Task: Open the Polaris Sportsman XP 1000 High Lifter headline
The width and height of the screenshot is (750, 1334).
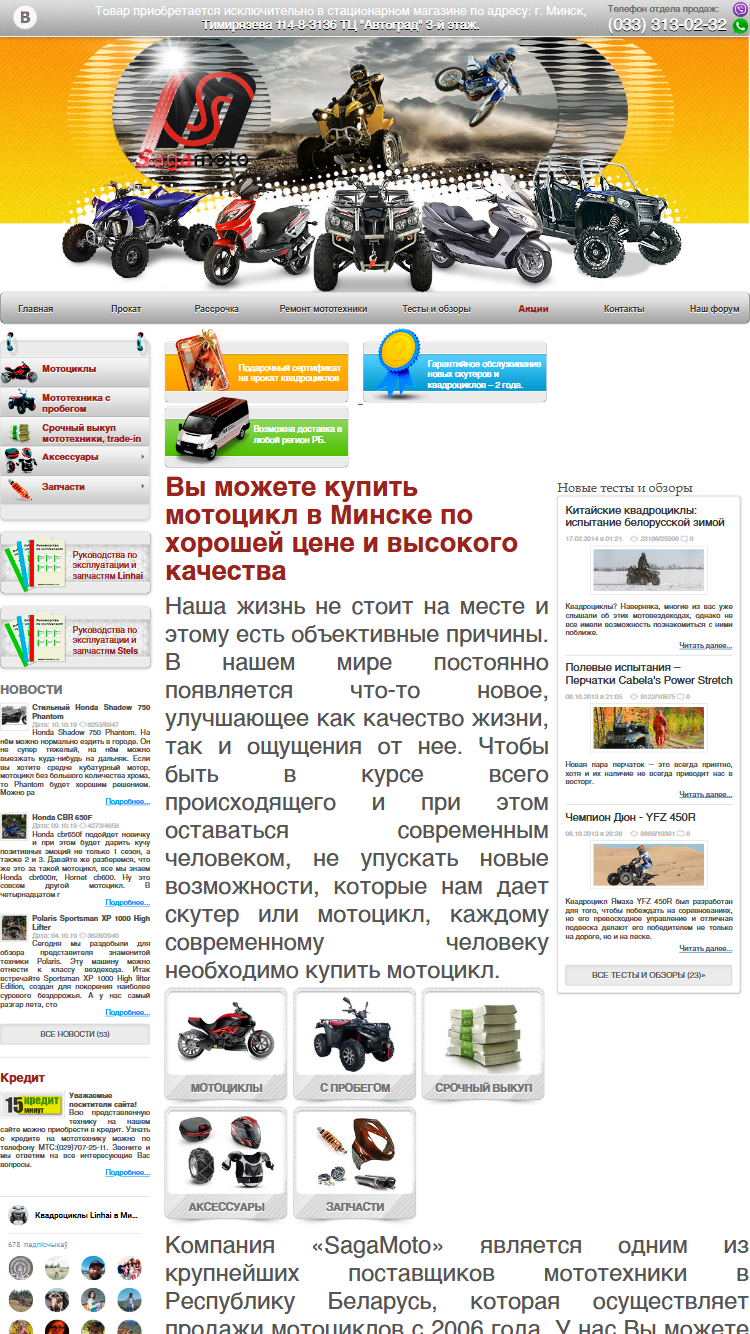Action: pyautogui.click(x=91, y=923)
